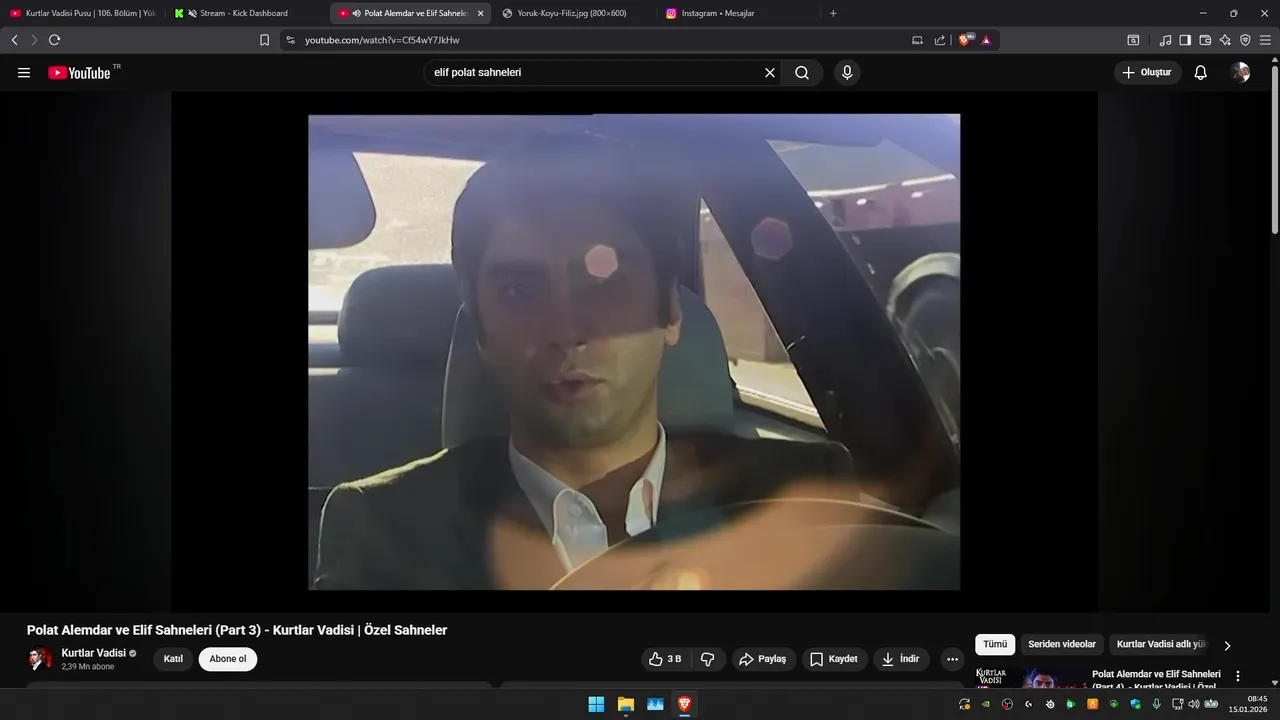Open Brave browser taskbar icon
This screenshot has width=1280, height=720.
685,705
